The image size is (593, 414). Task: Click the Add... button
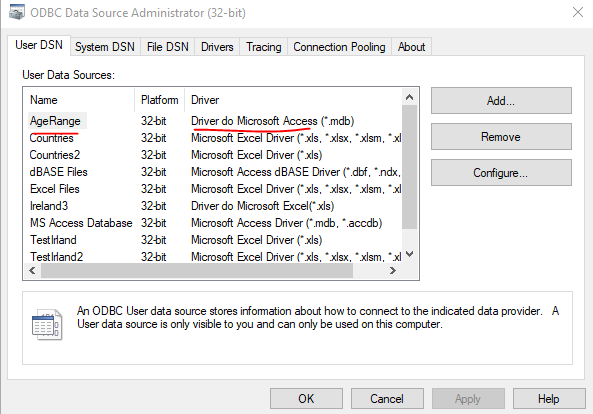tap(501, 101)
